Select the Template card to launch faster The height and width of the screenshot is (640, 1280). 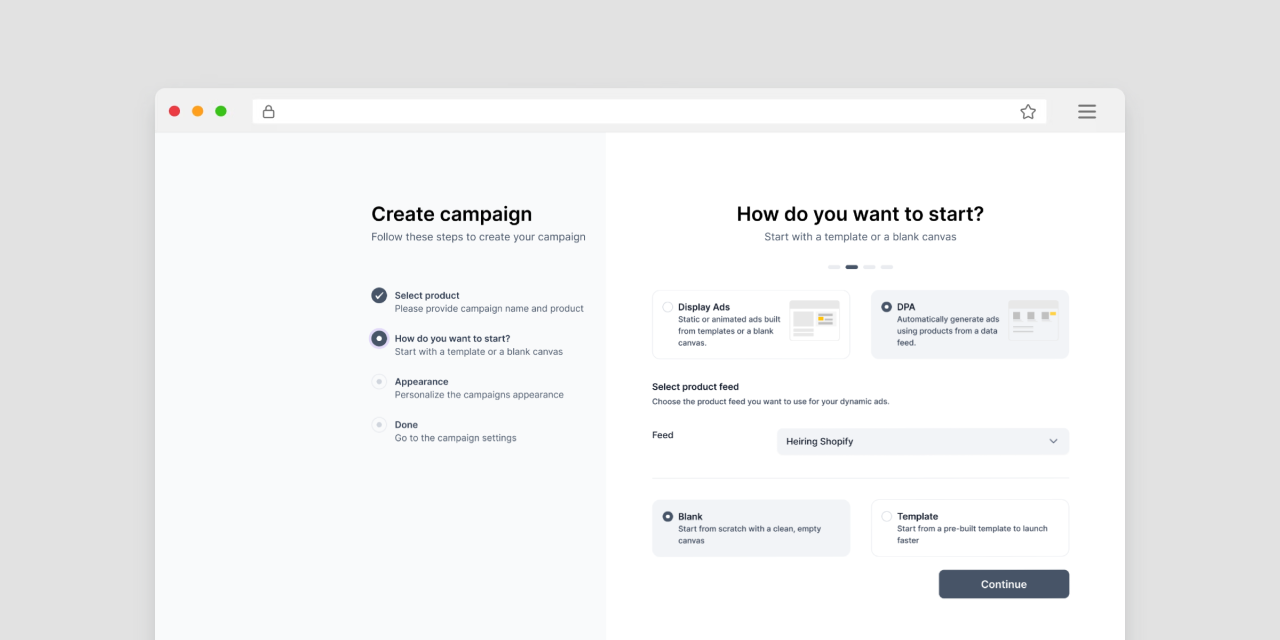click(x=969, y=527)
